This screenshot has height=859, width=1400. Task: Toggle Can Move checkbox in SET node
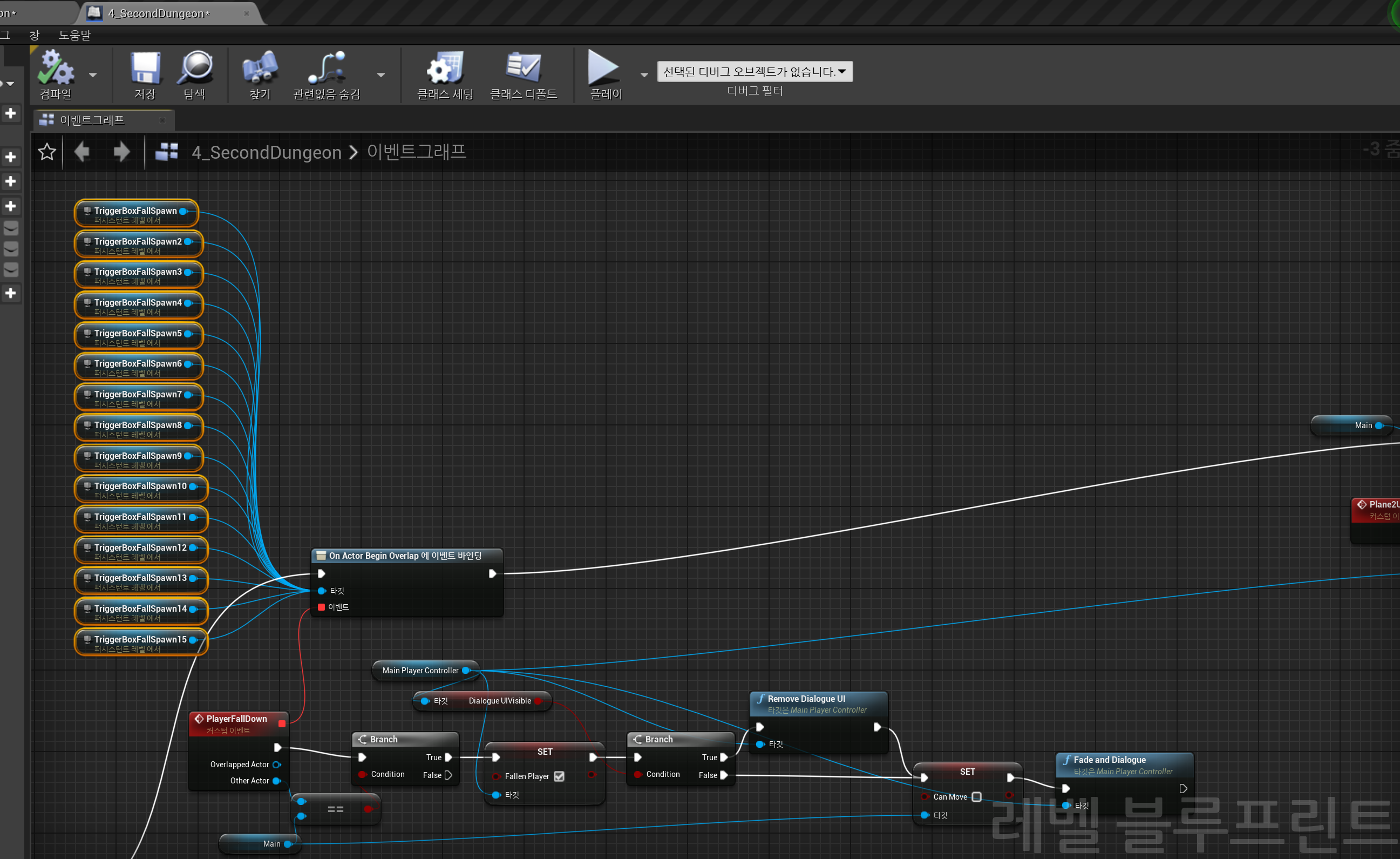tap(977, 796)
